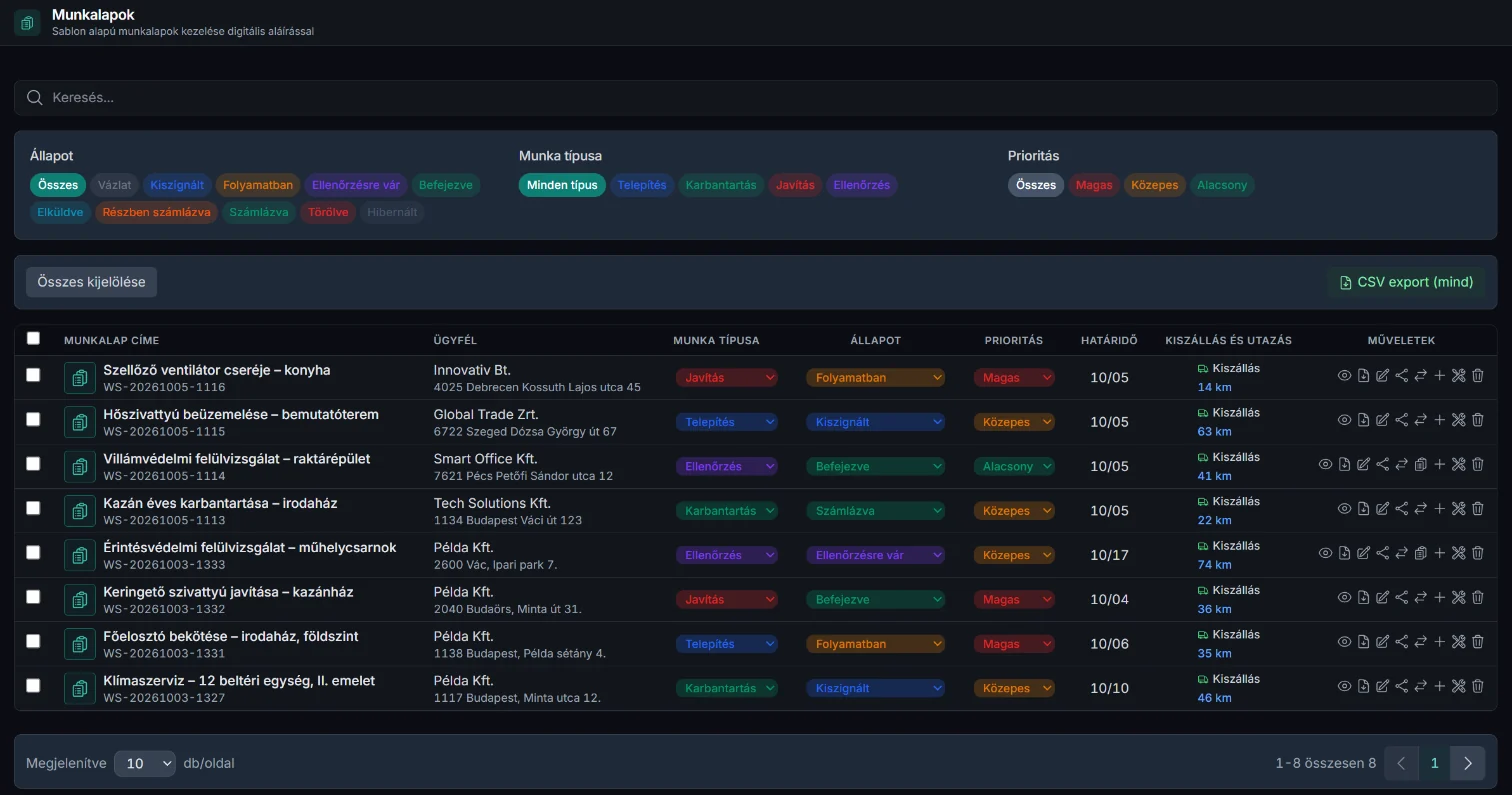Click the clipboard copy icon in Villámvédelmi felülvizsgálat row
Image resolution: width=1512 pixels, height=795 pixels.
(x=1420, y=464)
